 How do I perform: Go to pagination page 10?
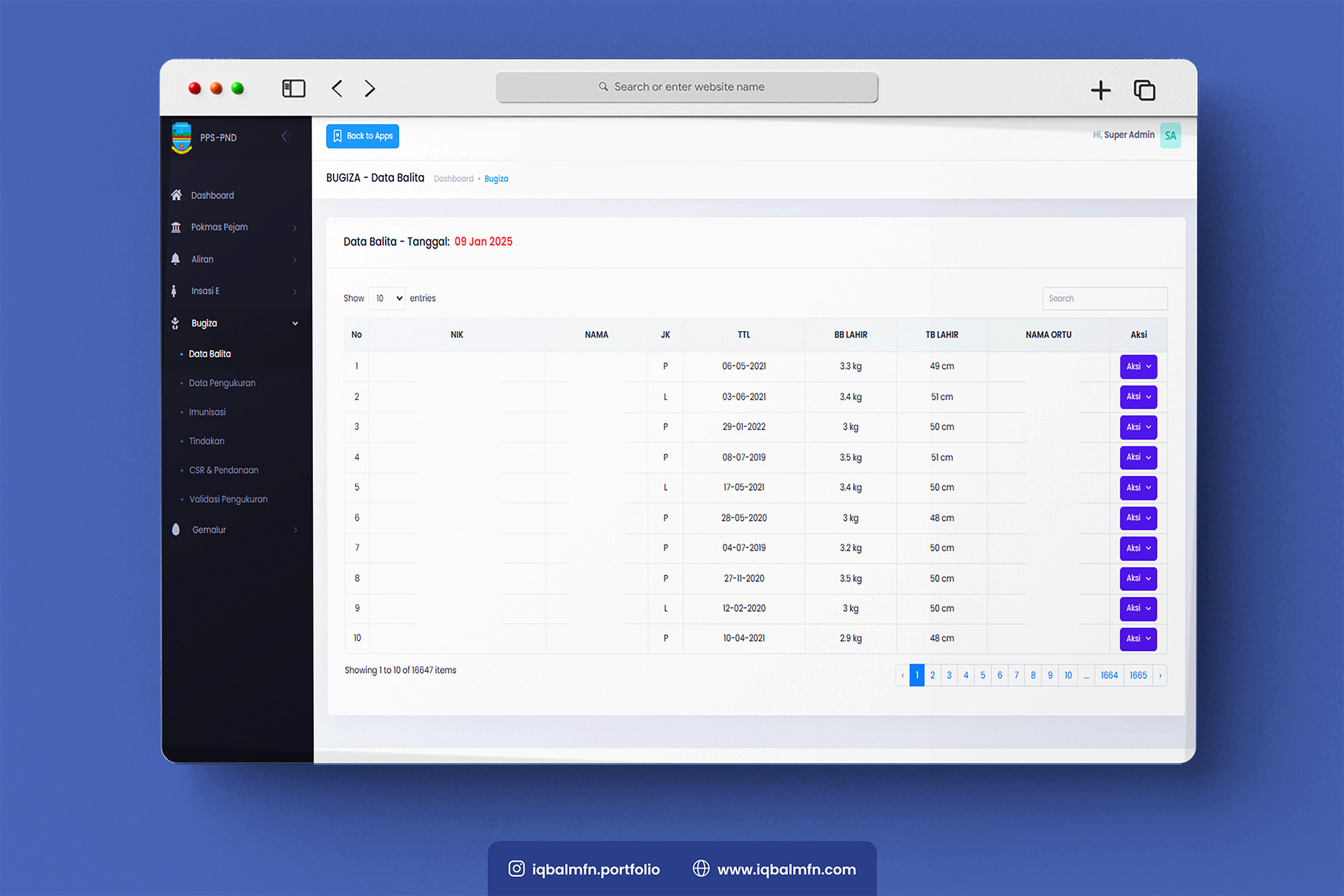[1068, 675]
